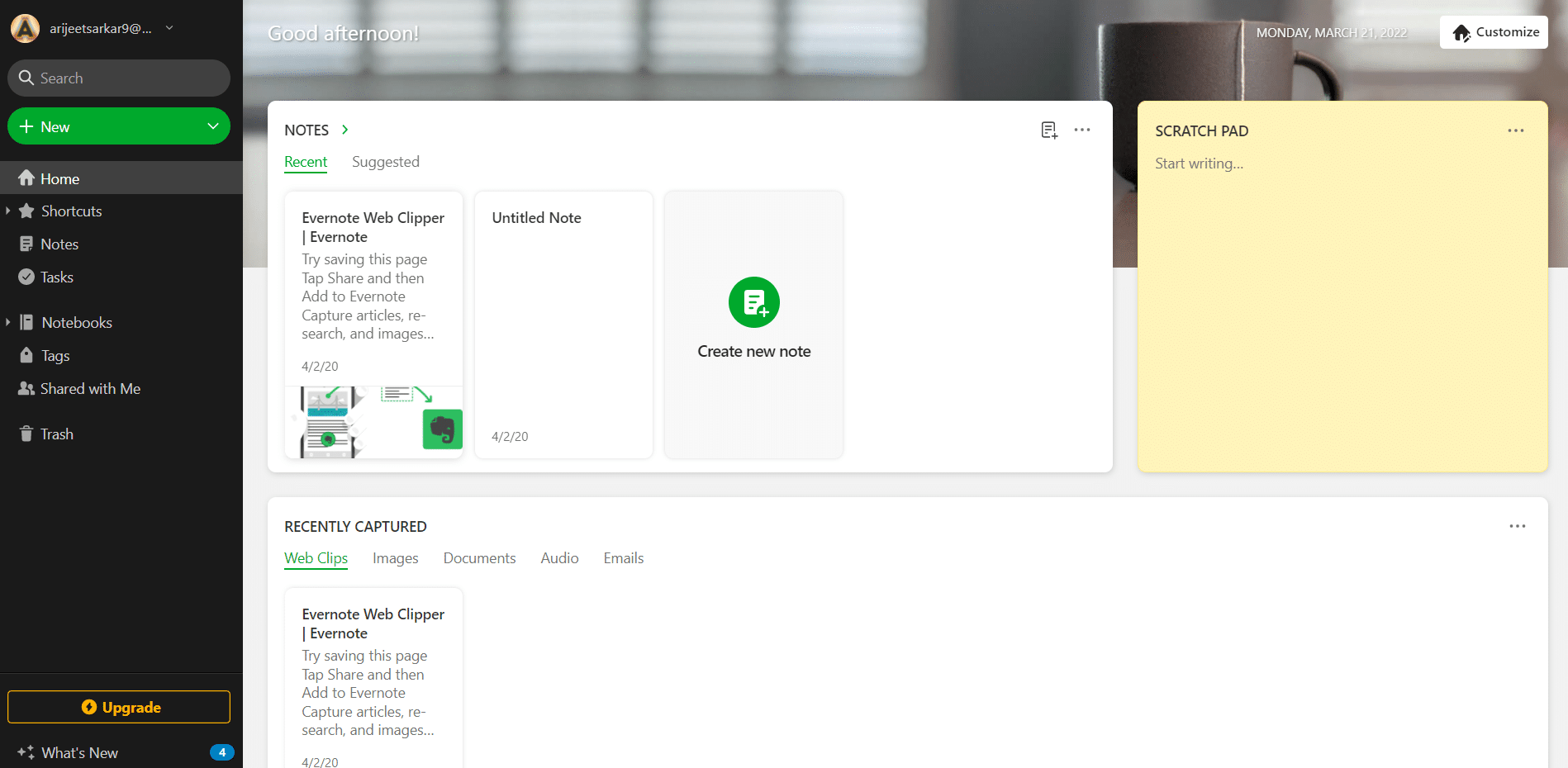
Task: Click the plus icon on the New button
Action: tap(26, 126)
